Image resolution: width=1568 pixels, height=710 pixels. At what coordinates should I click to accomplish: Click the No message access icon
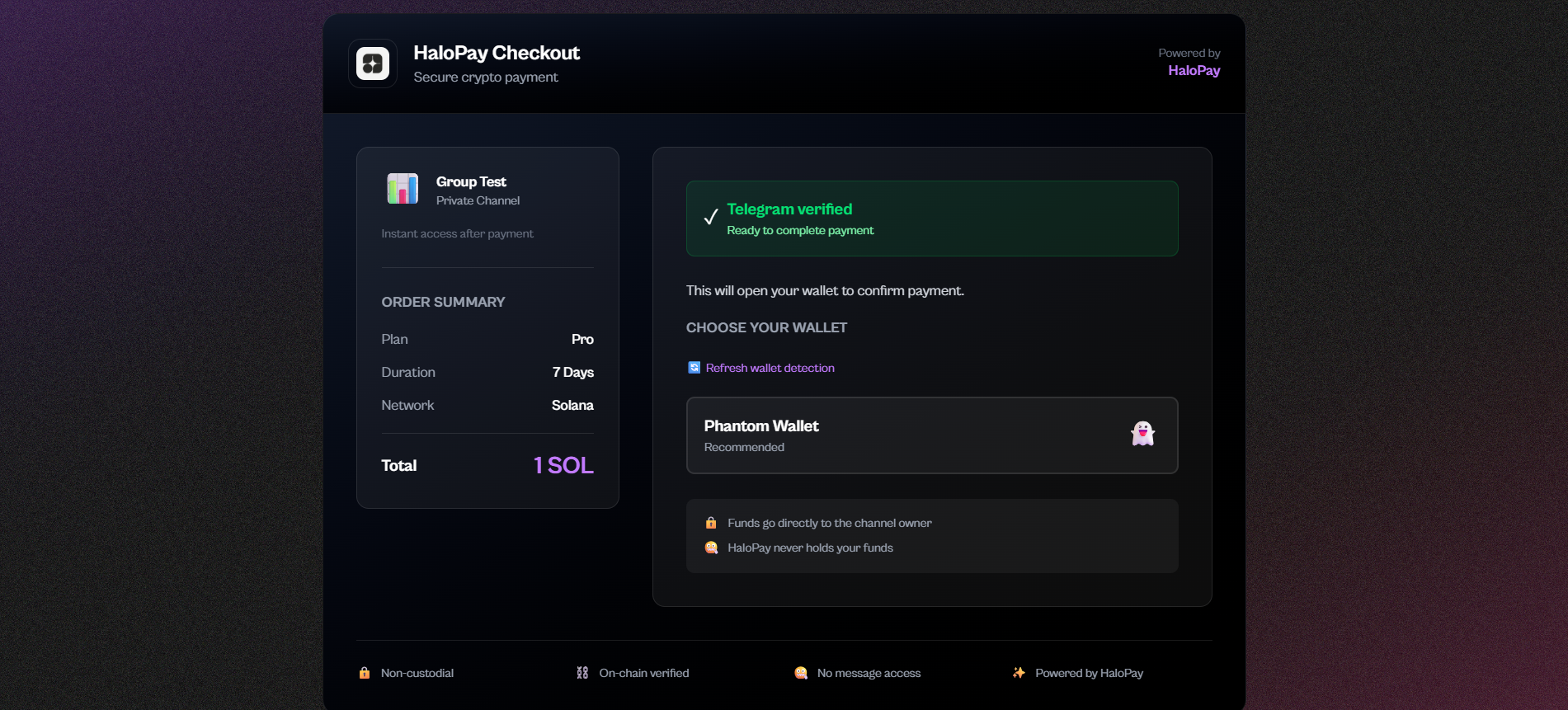801,673
